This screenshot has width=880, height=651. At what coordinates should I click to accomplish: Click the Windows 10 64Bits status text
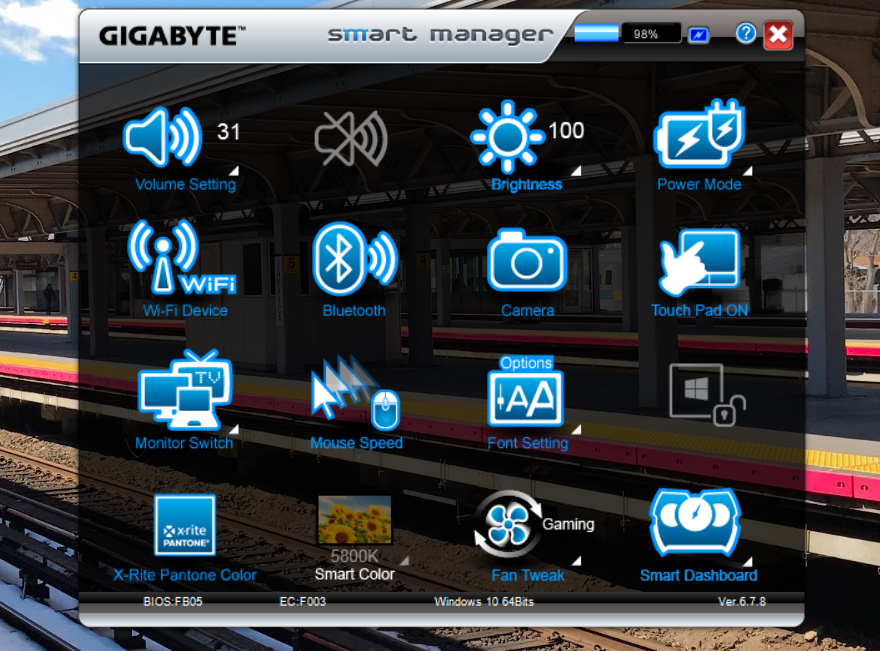point(484,602)
